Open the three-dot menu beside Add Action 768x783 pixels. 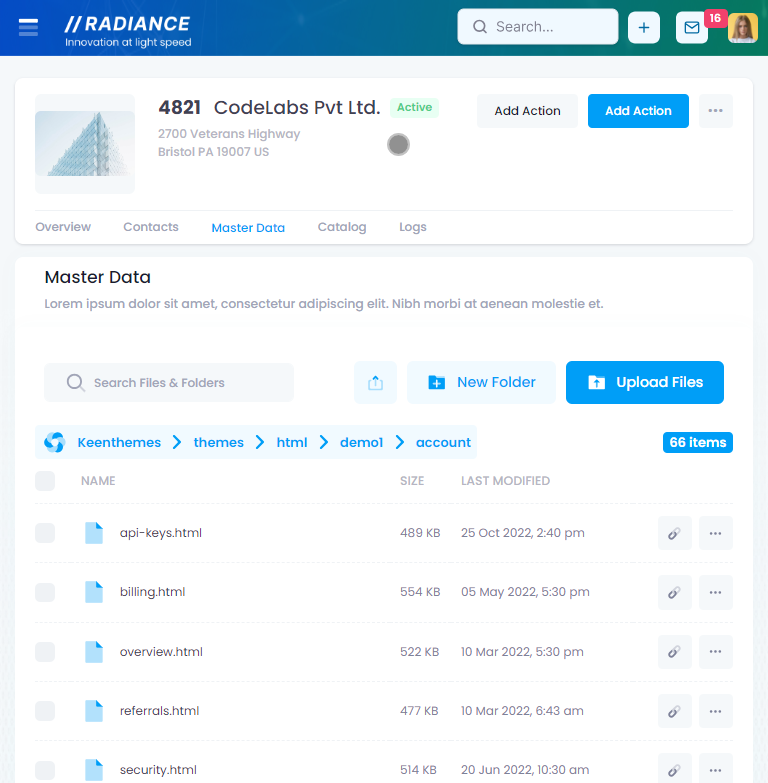click(715, 111)
